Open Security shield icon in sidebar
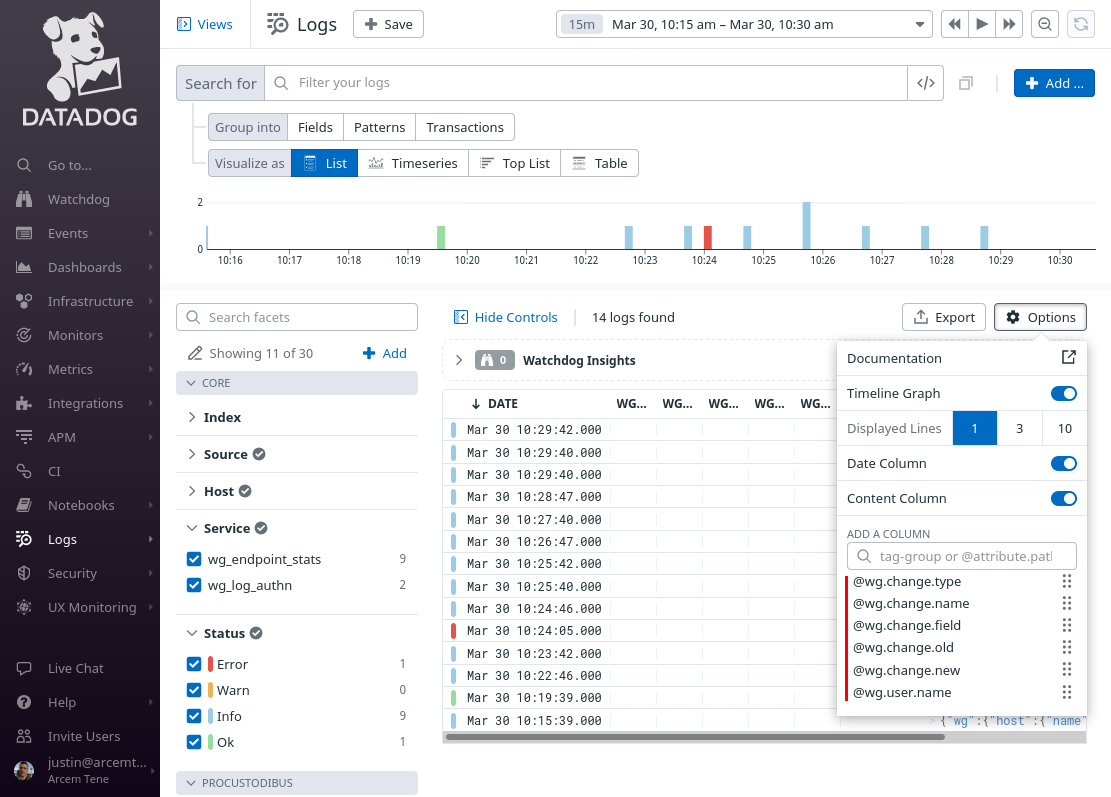The image size is (1111, 797). coord(24,573)
